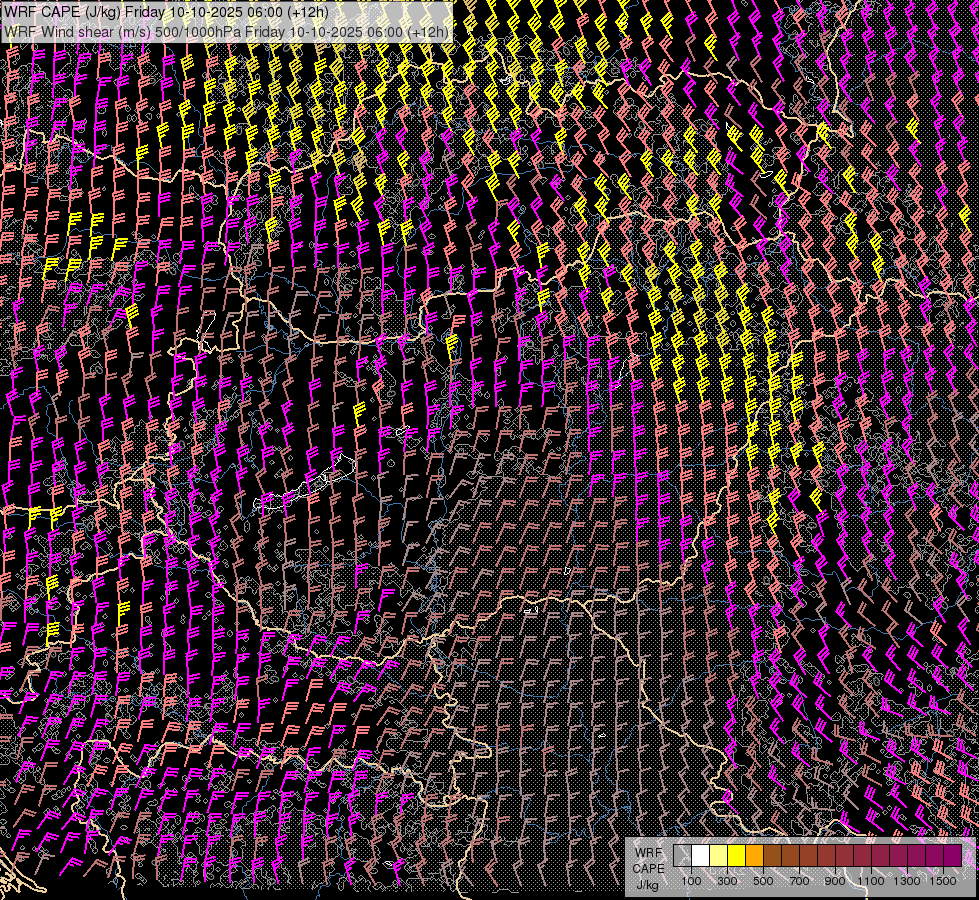979x900 pixels.
Task: Click the 900 legend tick label
Action: [x=835, y=881]
